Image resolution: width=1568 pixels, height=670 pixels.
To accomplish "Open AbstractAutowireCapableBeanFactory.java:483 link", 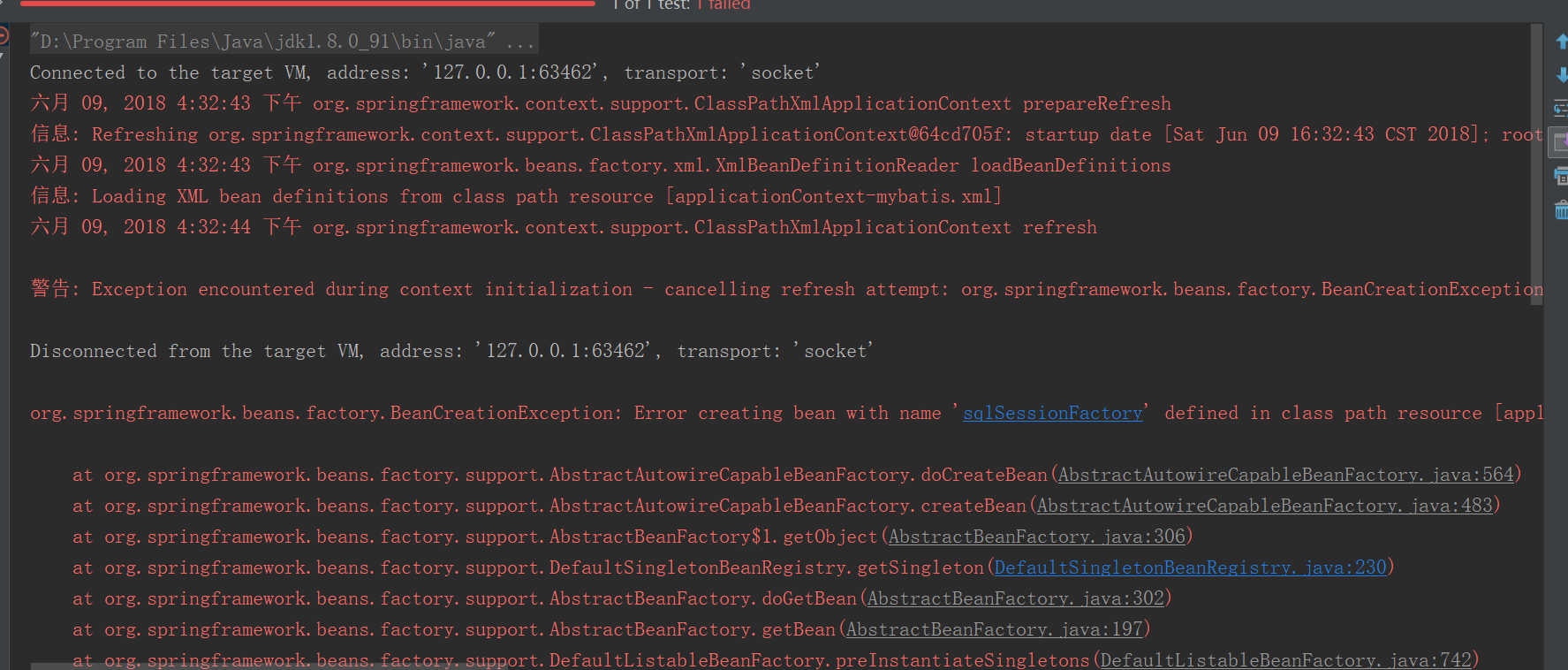I will pyautogui.click(x=1264, y=506).
